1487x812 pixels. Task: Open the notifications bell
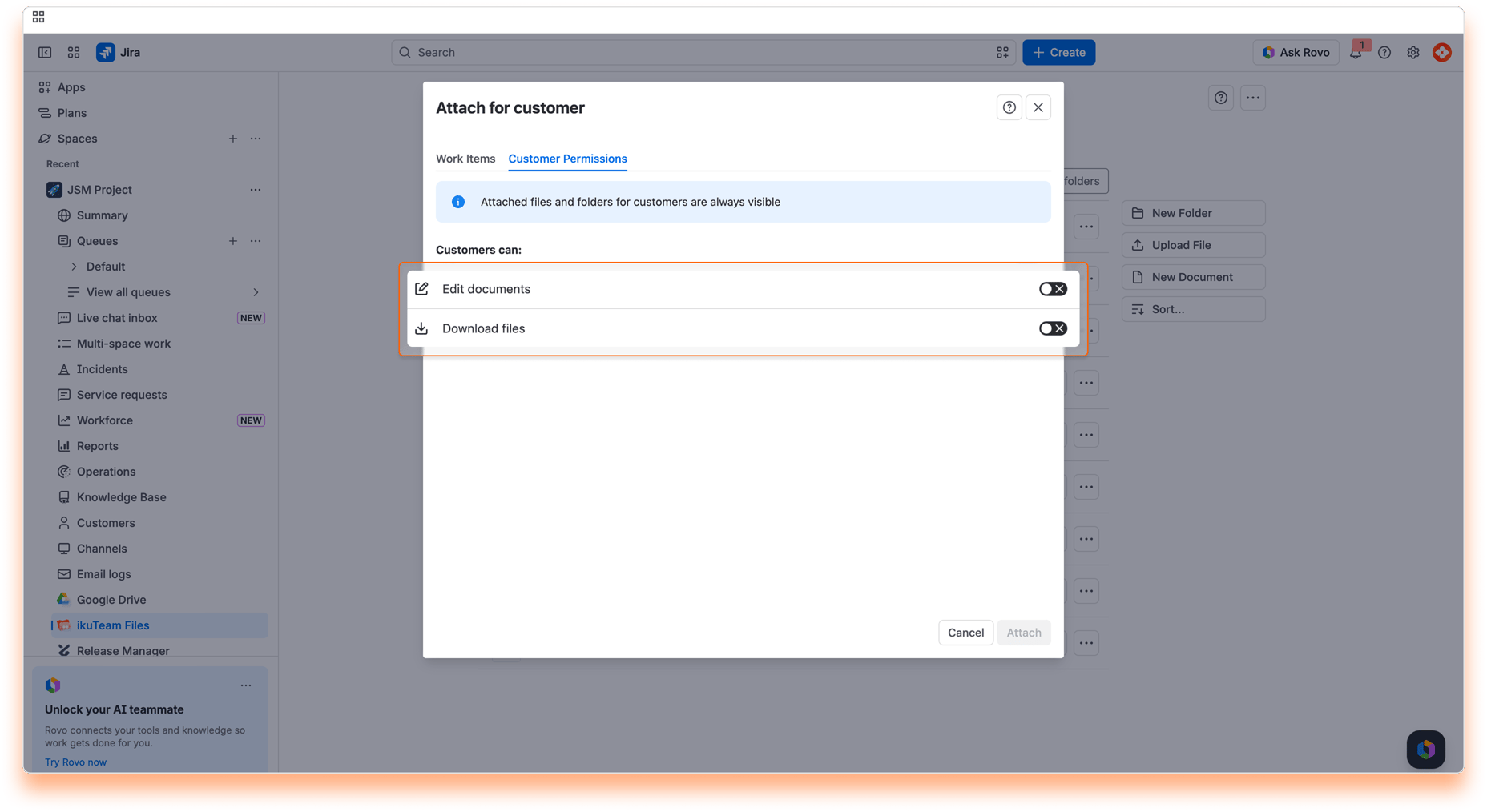click(1356, 52)
